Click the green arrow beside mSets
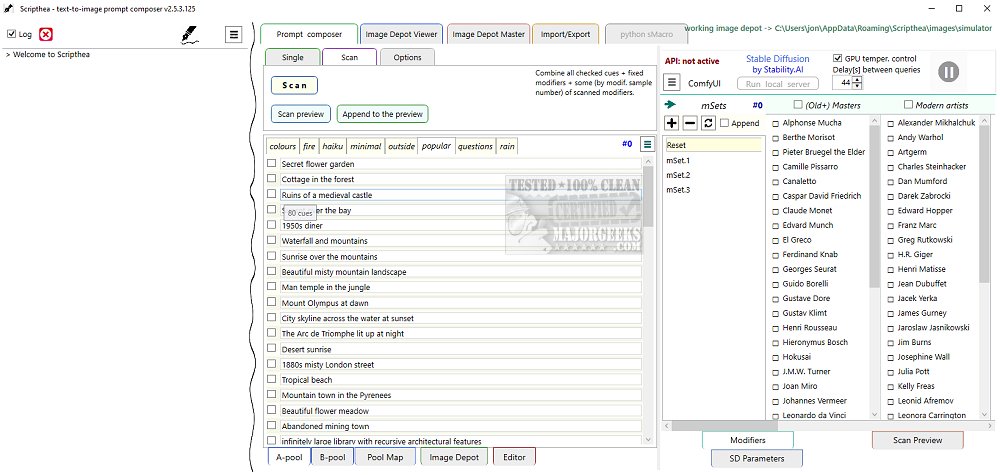 click(x=670, y=105)
